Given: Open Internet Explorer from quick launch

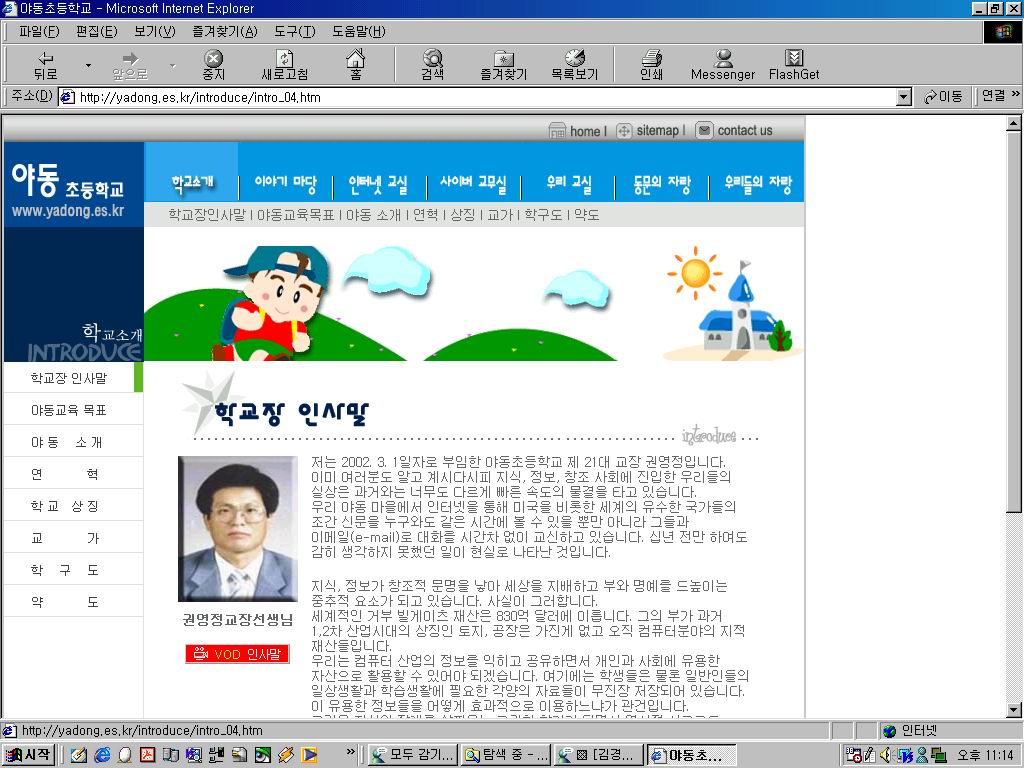Looking at the screenshot, I should 102,755.
